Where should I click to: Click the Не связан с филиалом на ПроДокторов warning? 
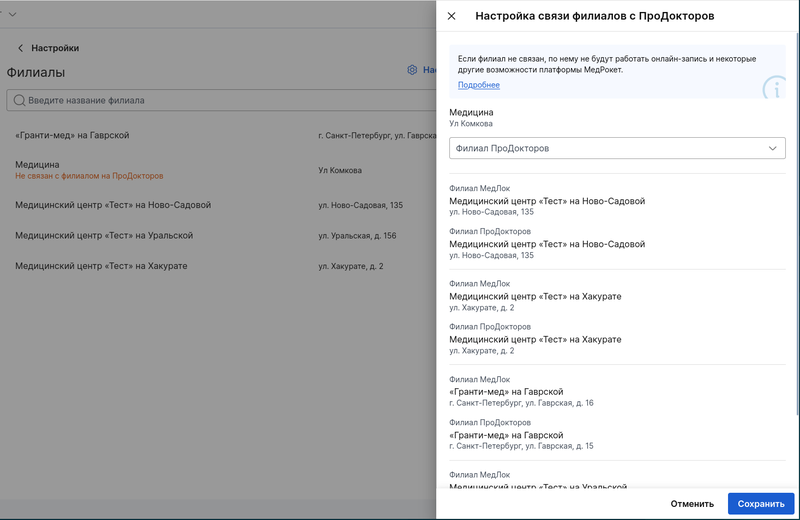click(x=89, y=176)
